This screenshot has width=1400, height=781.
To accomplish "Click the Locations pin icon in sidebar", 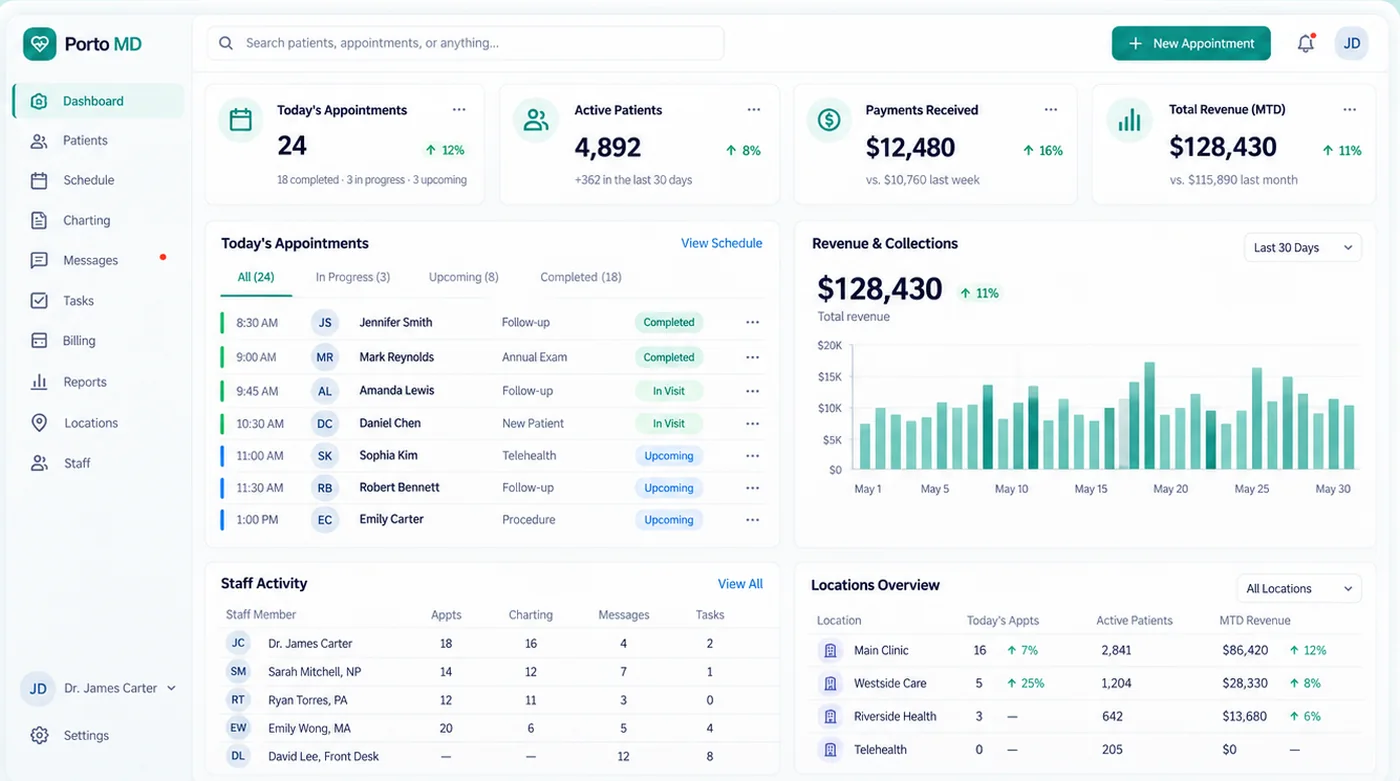I will (39, 423).
